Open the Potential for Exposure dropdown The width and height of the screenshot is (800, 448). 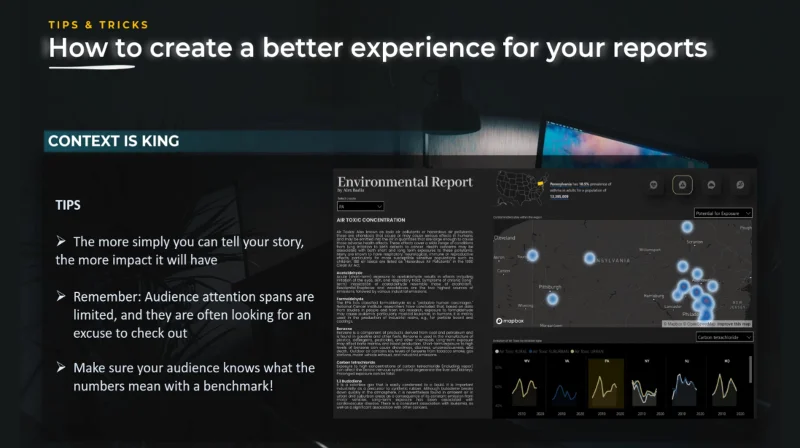723,213
